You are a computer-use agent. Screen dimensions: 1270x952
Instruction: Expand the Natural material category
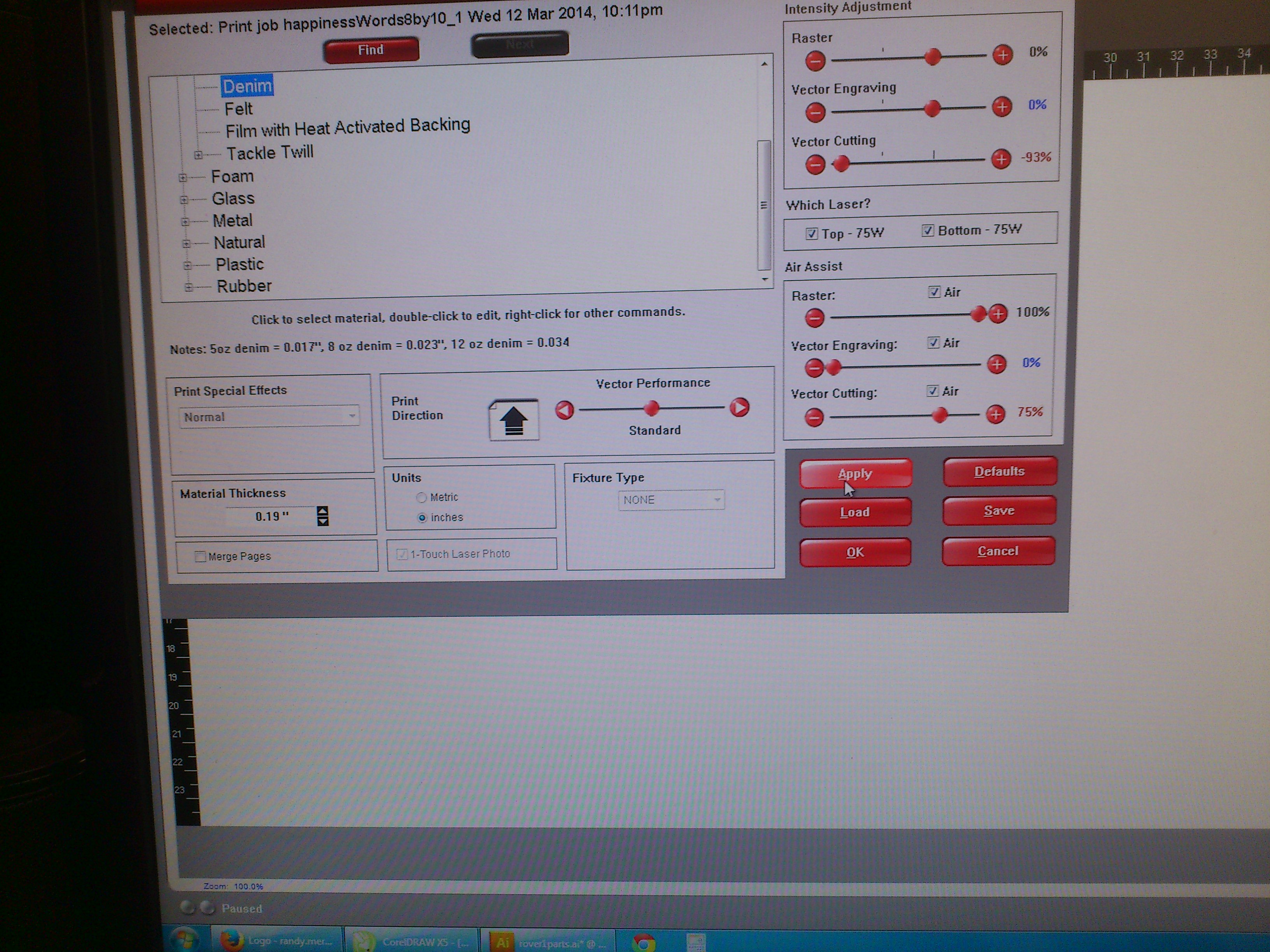186,244
